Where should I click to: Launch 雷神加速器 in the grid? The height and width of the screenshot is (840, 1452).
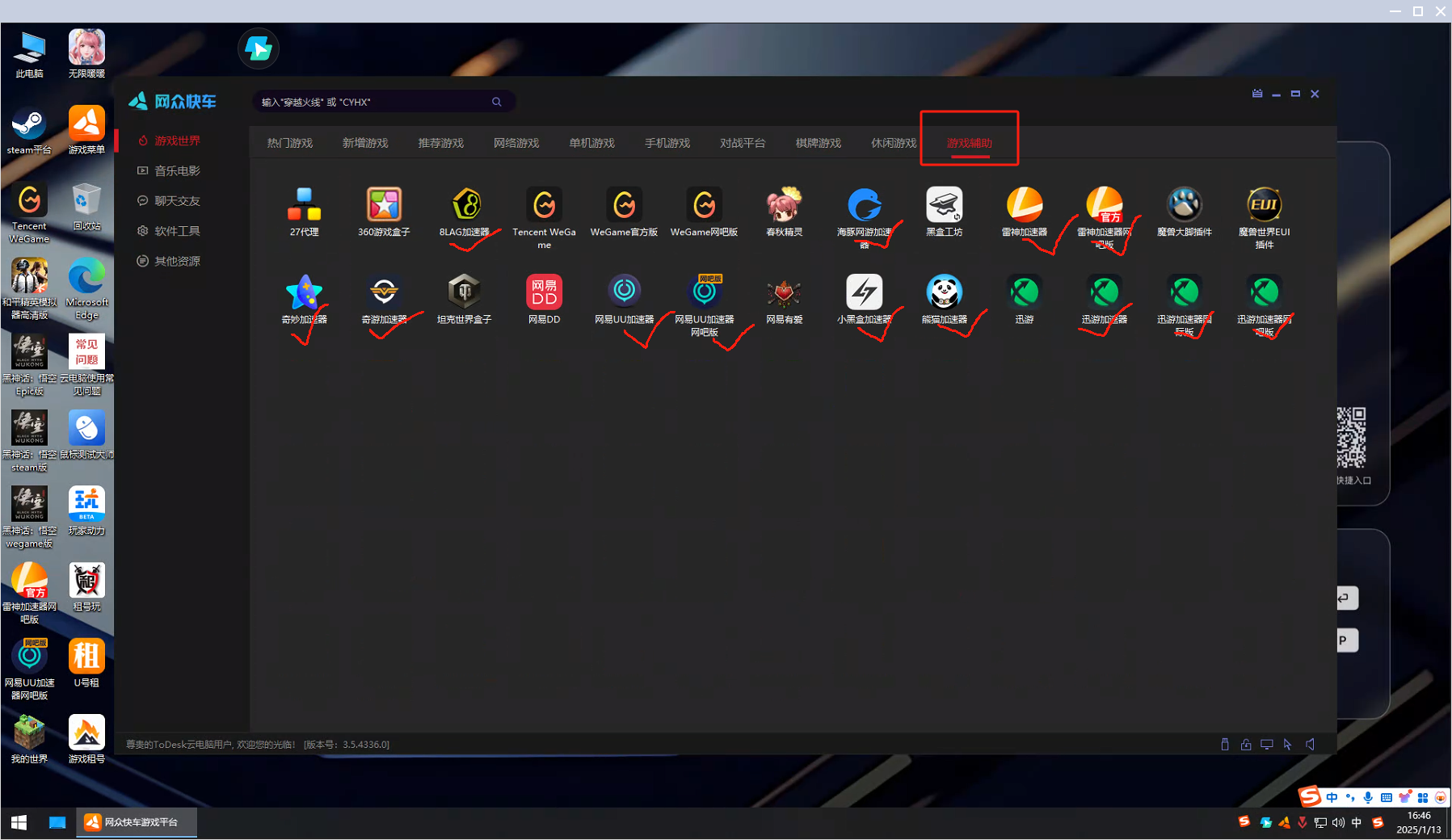tap(1024, 205)
